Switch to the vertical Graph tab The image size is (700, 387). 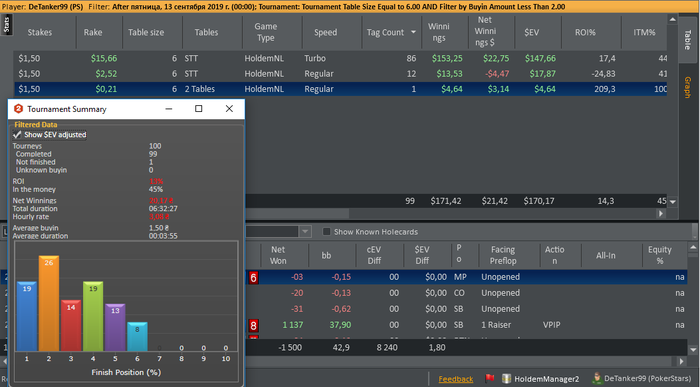coord(688,87)
